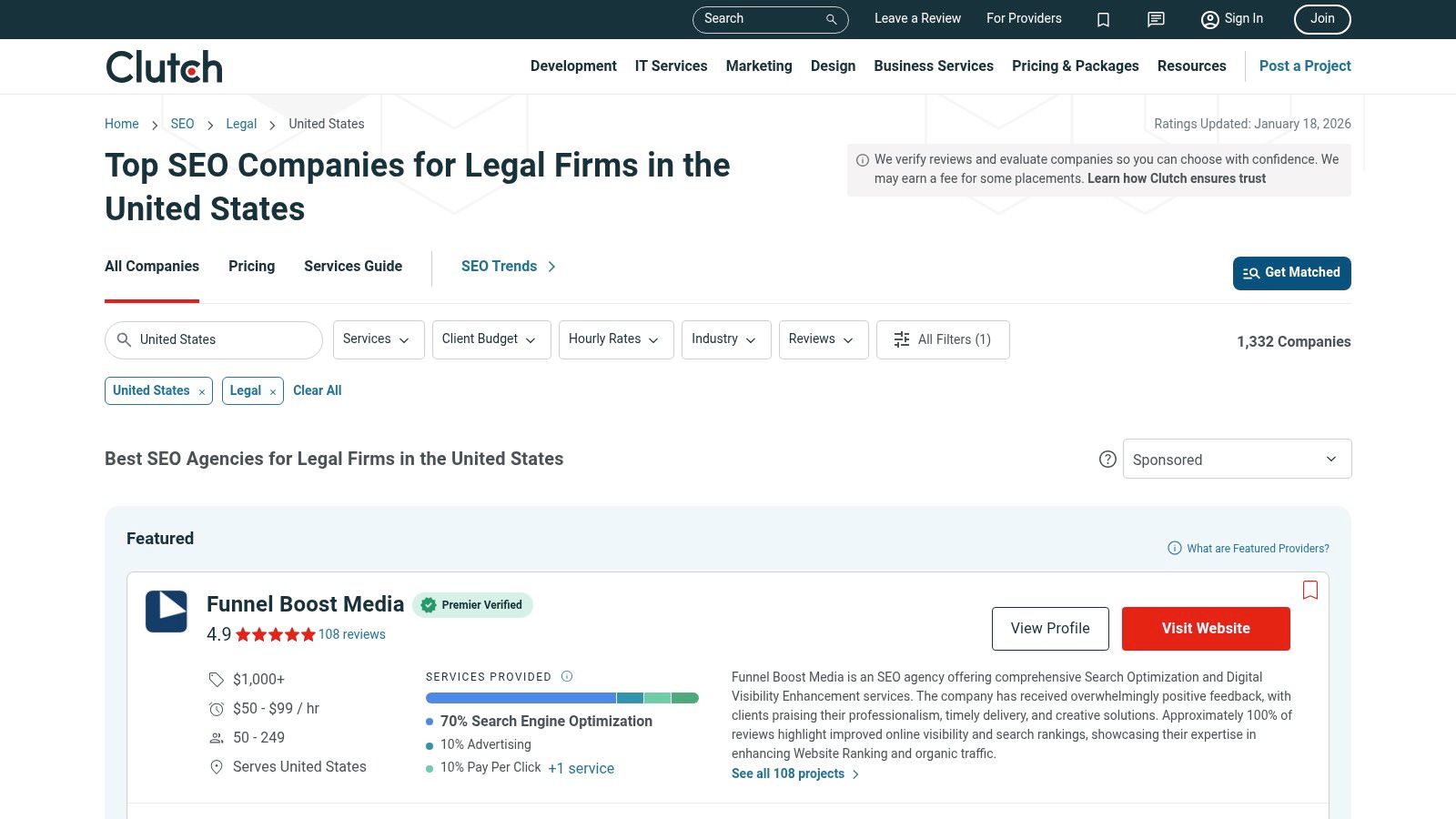Click the info icon next to Services Provided
The height and width of the screenshot is (819, 1456).
[x=566, y=676]
